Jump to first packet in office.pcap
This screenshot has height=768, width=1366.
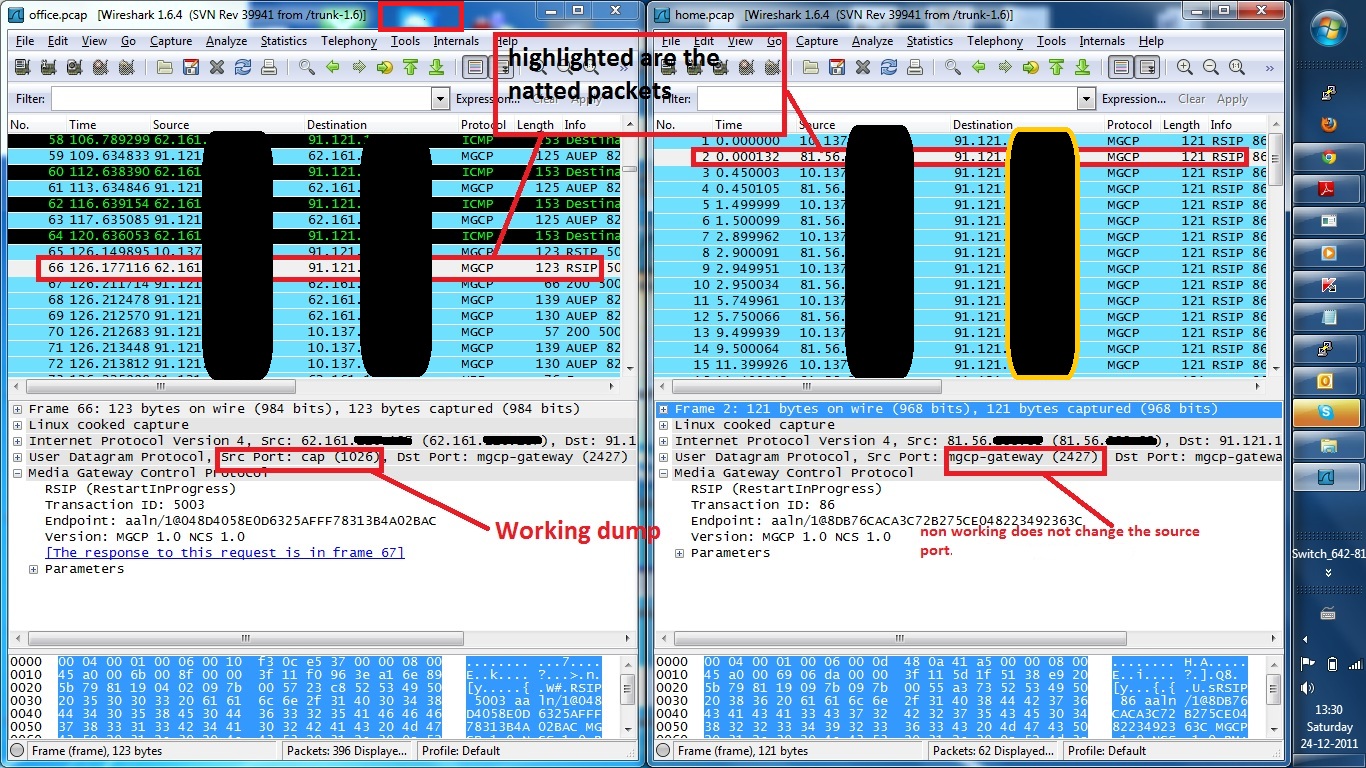410,67
